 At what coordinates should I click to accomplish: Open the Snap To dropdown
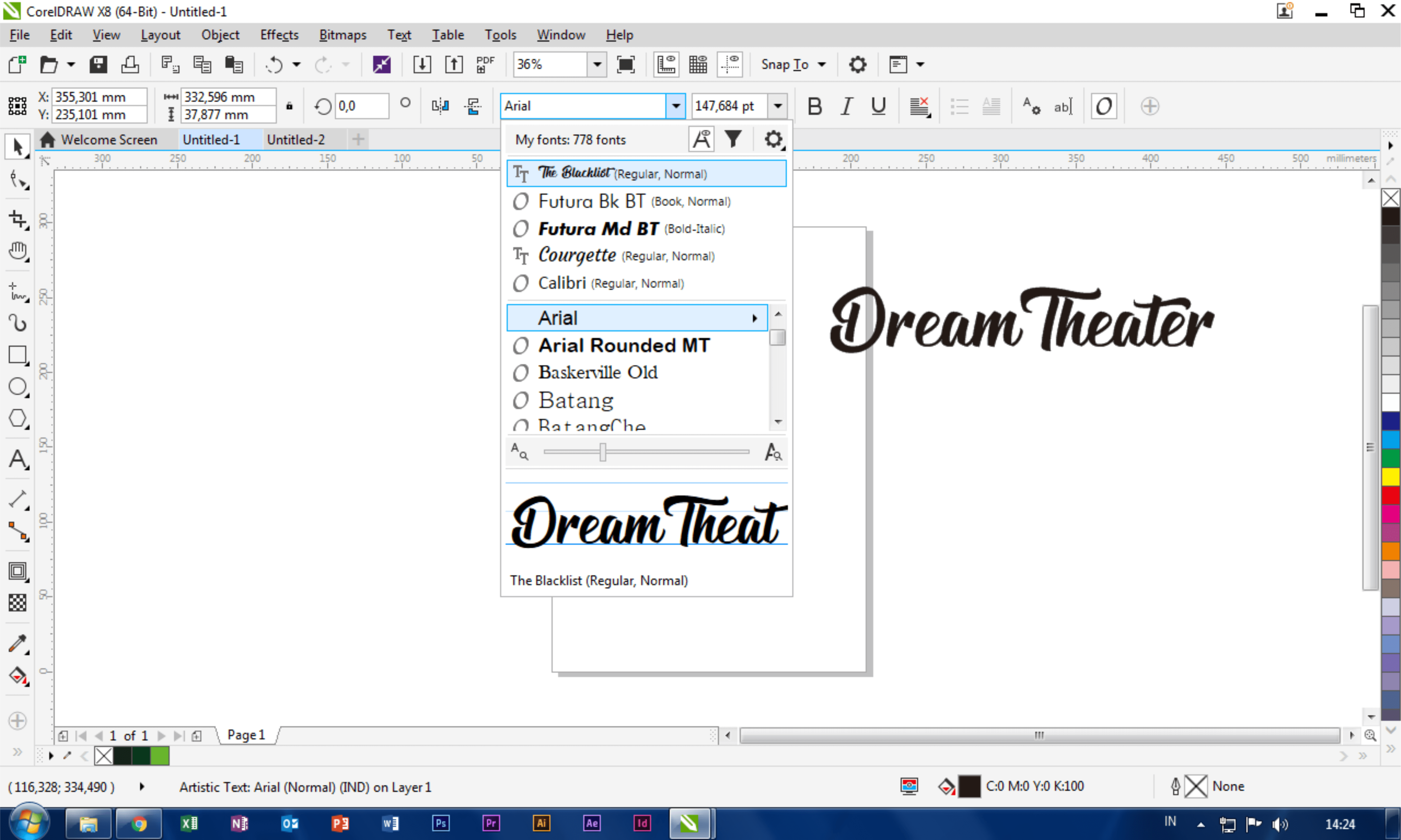tap(793, 65)
